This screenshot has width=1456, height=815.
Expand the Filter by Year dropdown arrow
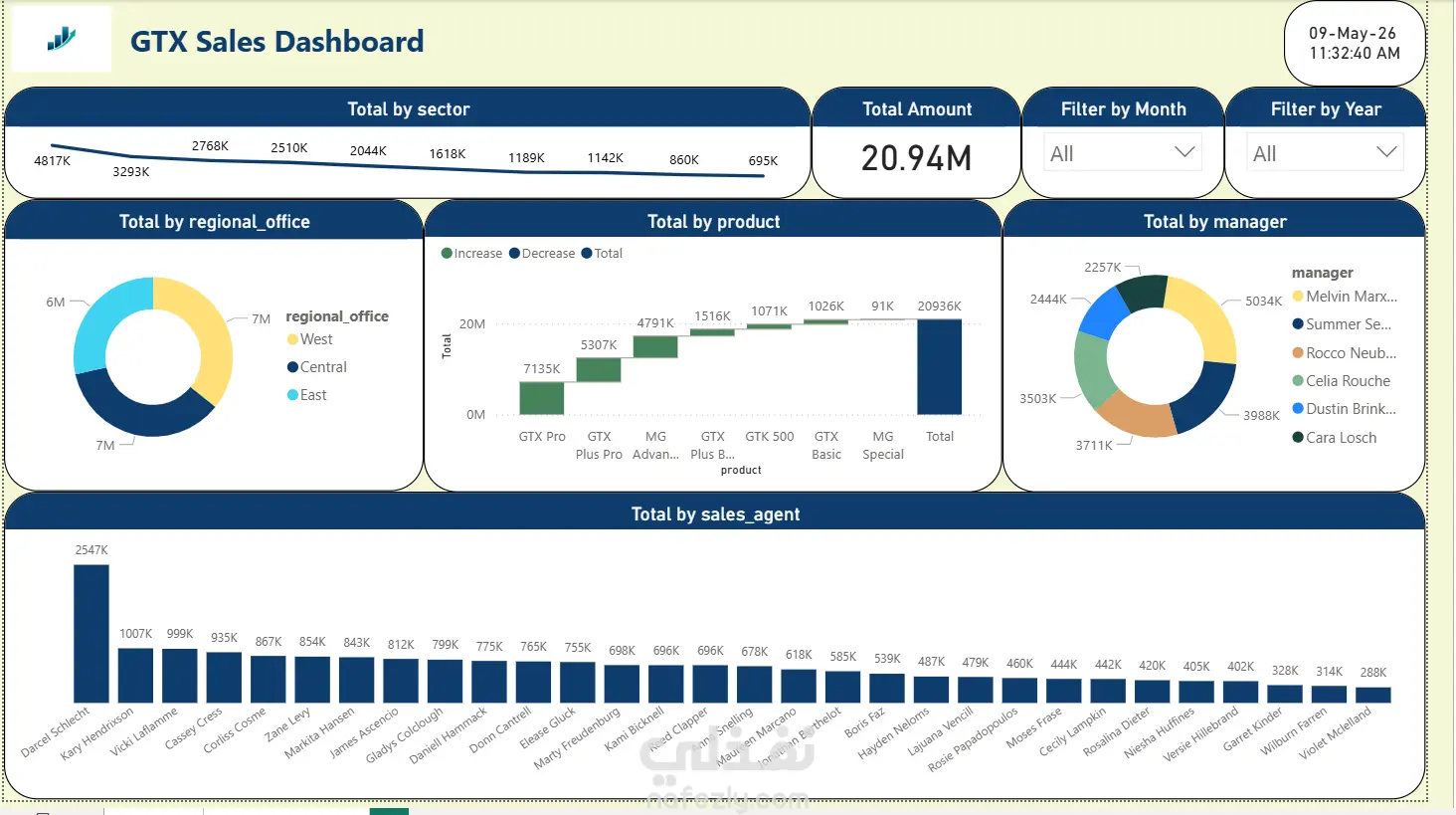1386,152
